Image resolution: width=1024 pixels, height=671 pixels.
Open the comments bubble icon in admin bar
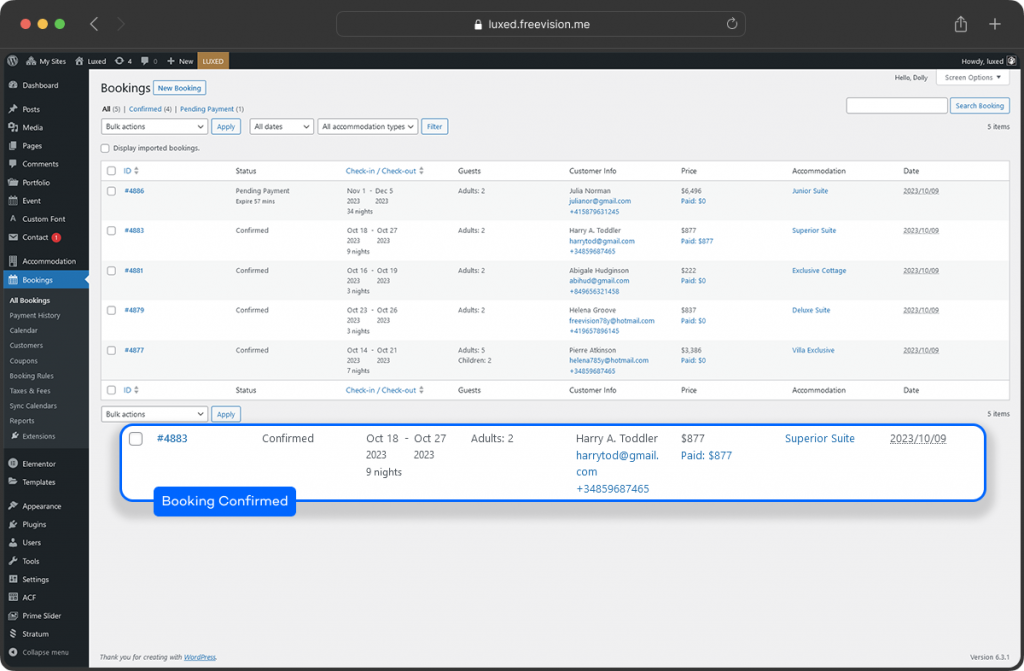pyautogui.click(x=146, y=61)
